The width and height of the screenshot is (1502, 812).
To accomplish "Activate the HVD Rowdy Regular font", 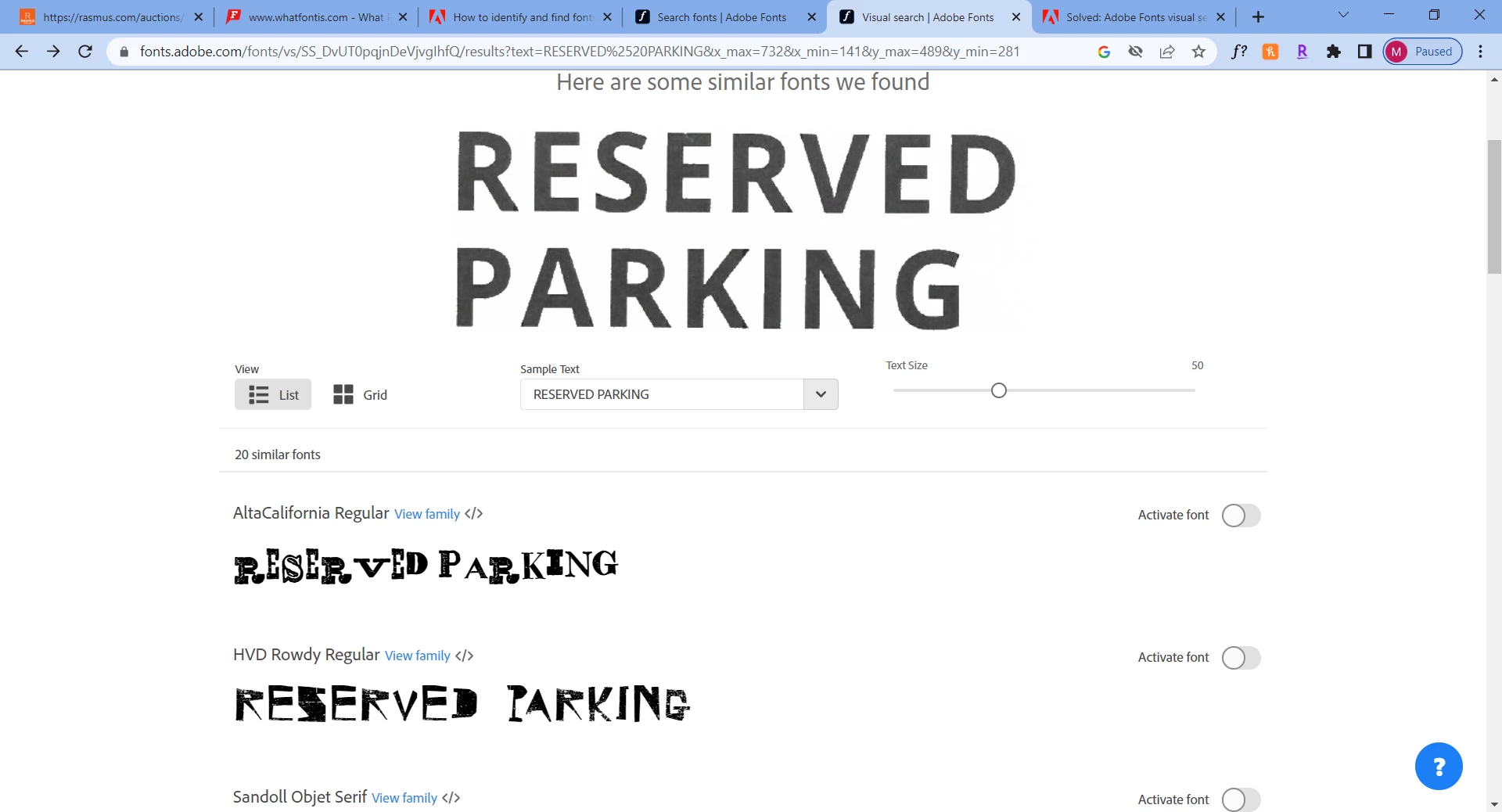I will [x=1241, y=658].
